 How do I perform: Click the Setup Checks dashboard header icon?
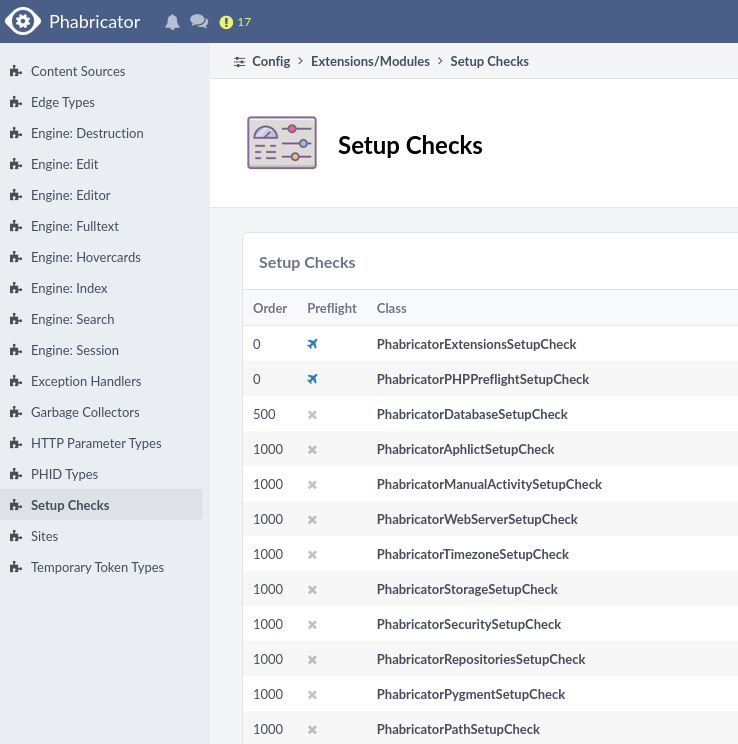(x=281, y=143)
